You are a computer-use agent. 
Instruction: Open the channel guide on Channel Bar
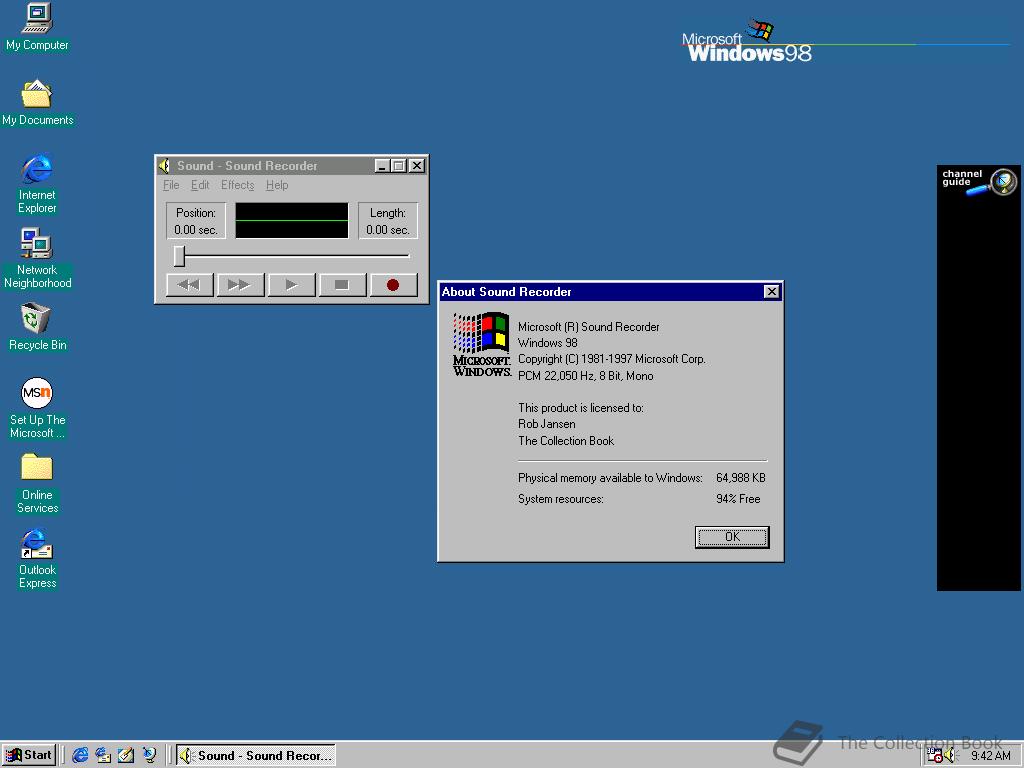click(979, 182)
